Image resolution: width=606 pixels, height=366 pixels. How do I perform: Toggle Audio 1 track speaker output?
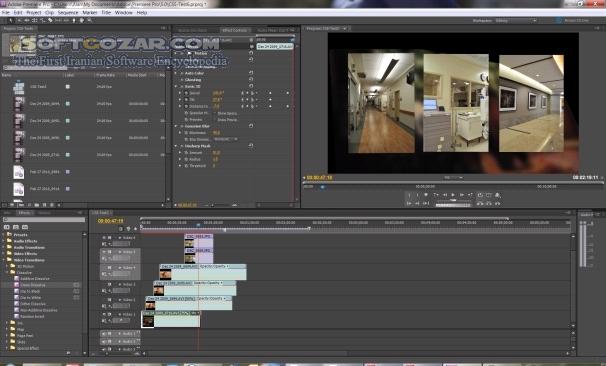(x=104, y=333)
